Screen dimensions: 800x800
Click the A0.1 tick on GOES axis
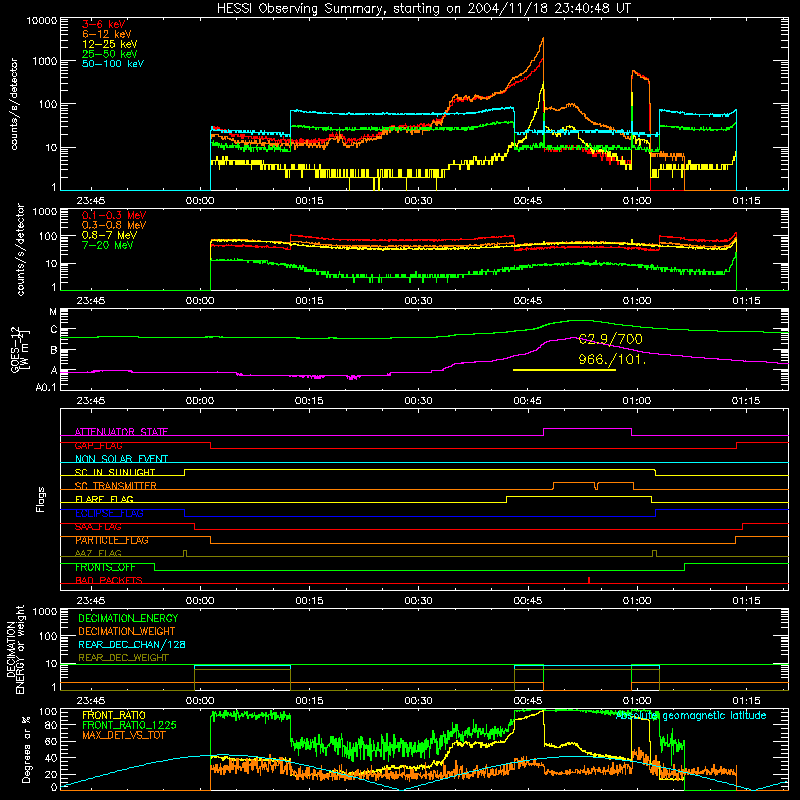(x=46, y=387)
